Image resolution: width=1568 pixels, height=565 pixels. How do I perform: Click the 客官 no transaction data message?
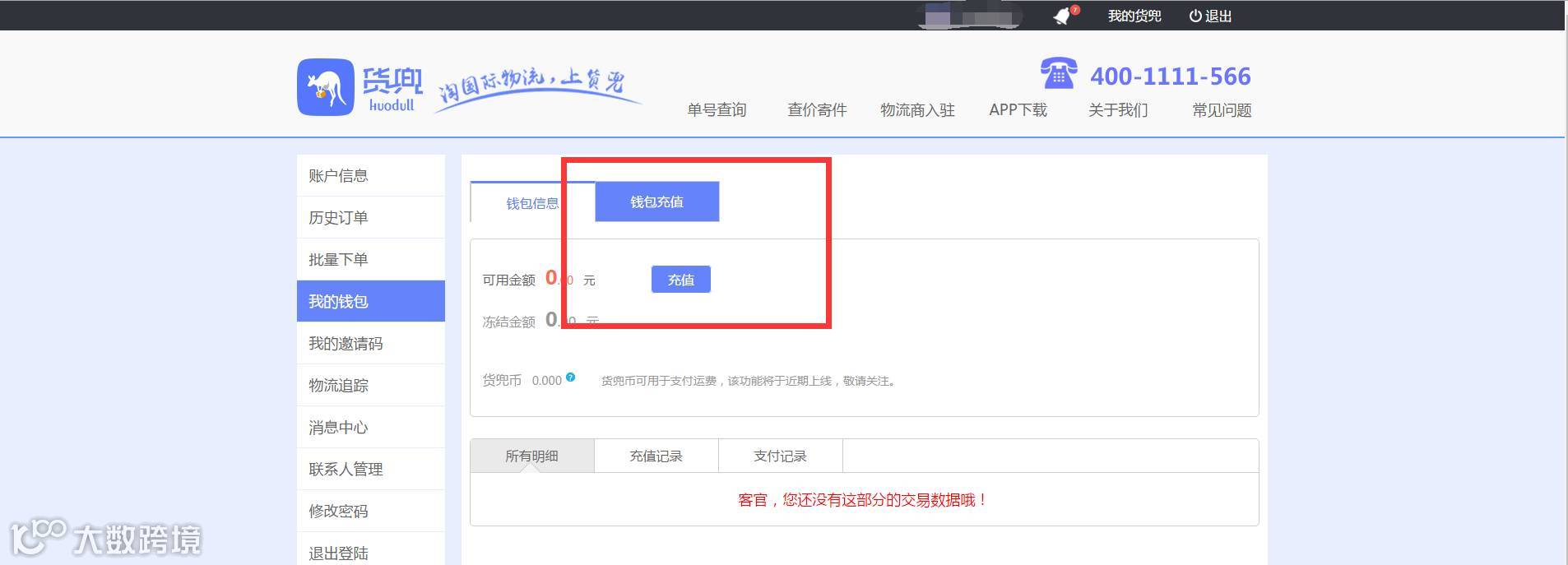[x=863, y=500]
